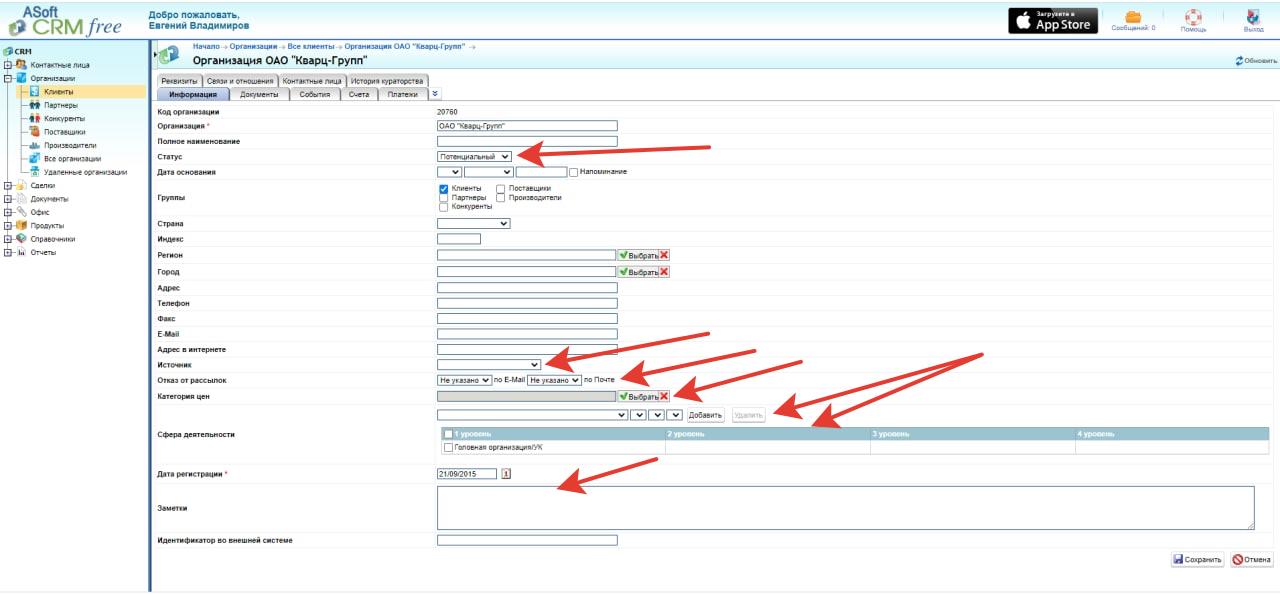Click into the Заметки notes text area

click(x=845, y=507)
